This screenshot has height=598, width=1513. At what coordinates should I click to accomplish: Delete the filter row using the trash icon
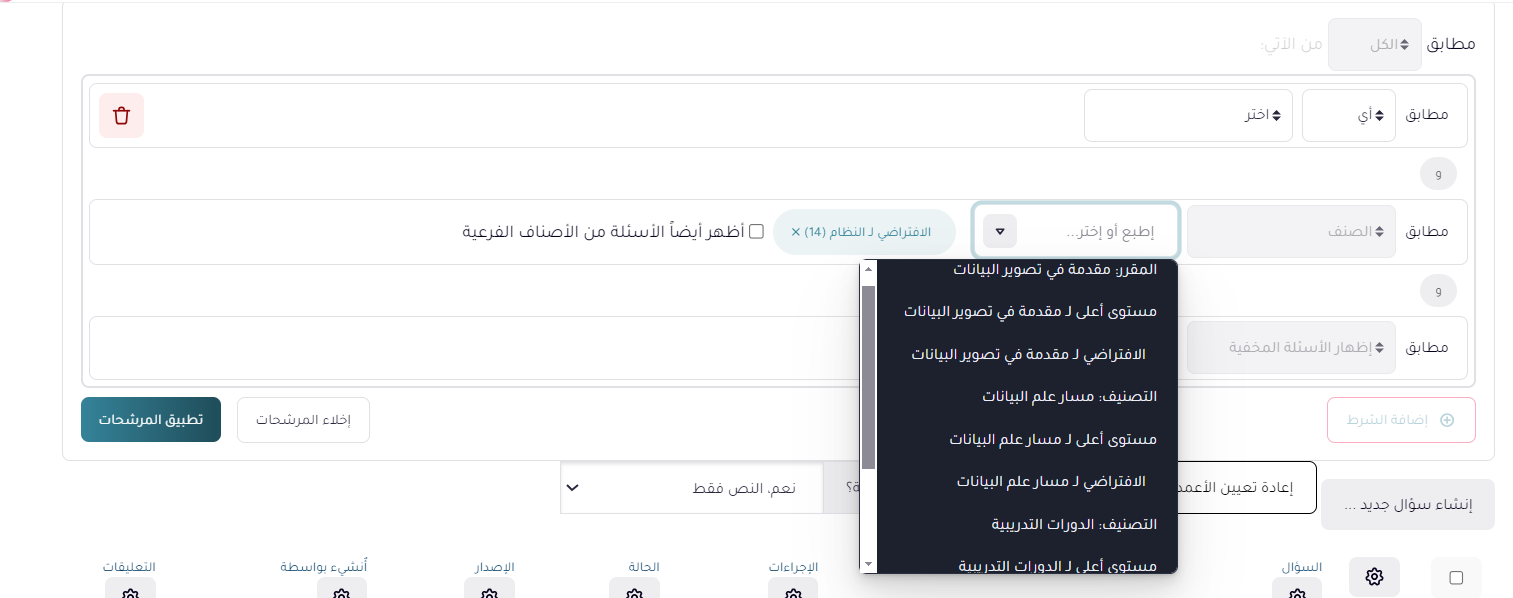[121, 115]
